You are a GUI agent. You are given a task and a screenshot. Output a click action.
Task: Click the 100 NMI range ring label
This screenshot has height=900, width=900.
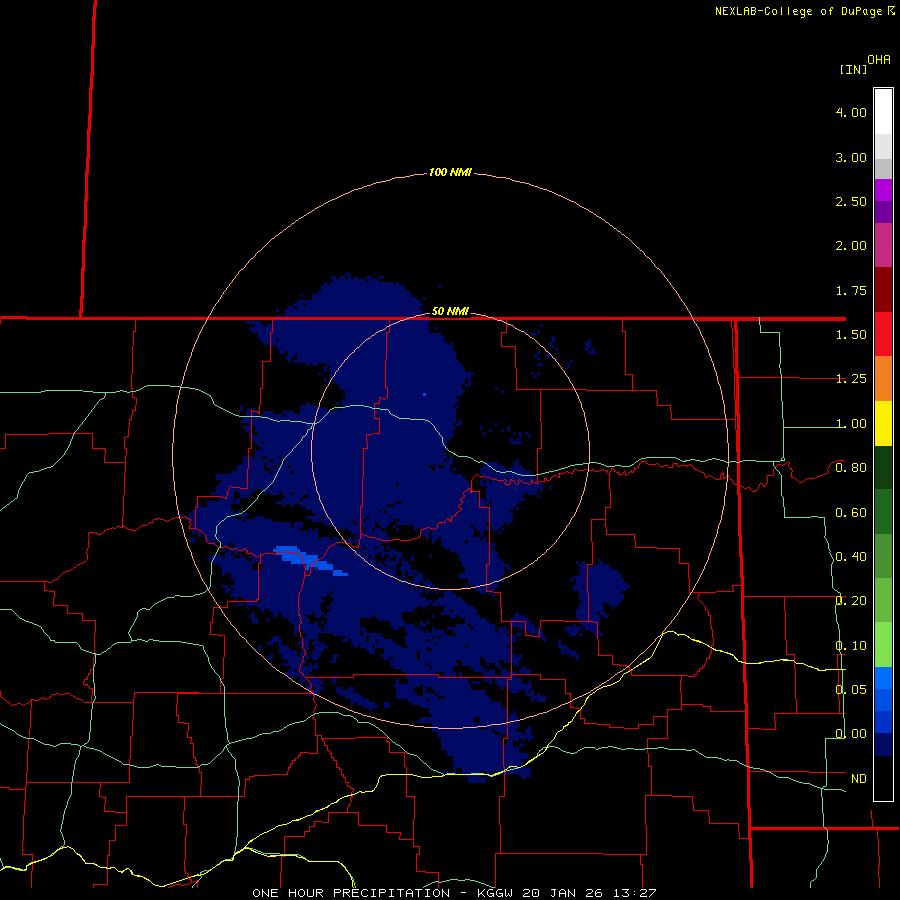tap(450, 172)
